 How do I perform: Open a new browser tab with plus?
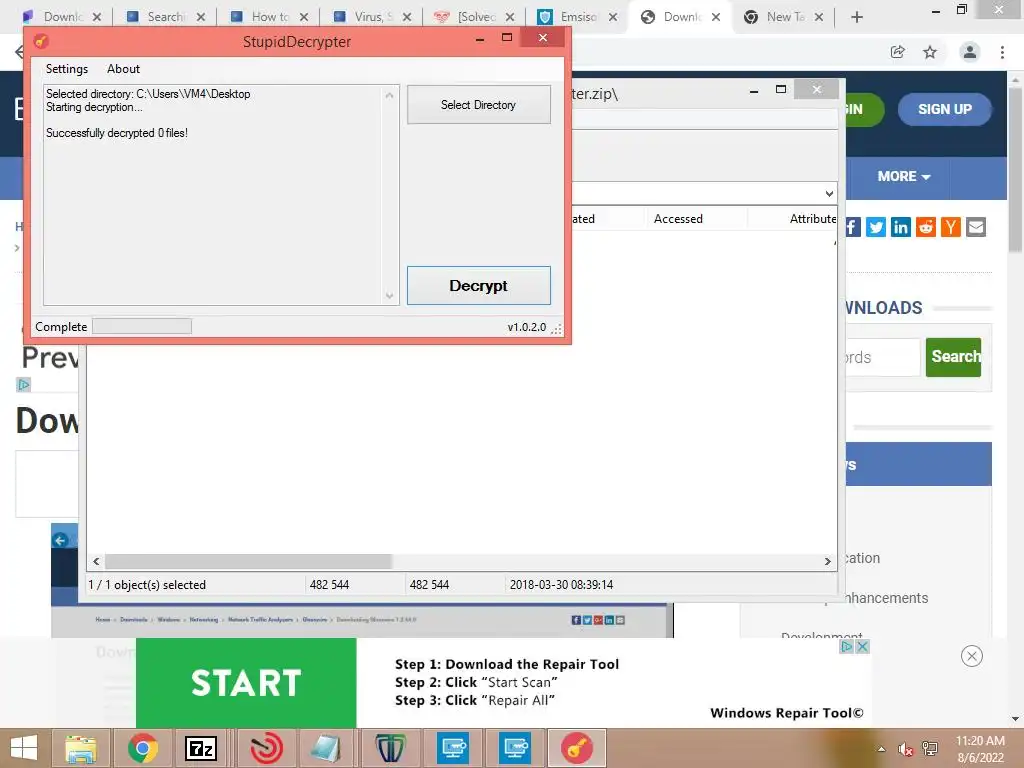pyautogui.click(x=857, y=17)
